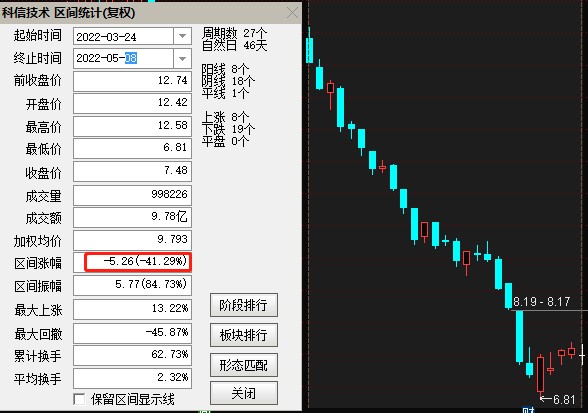Click the 形态匹配 button
The image size is (588, 413).
[x=244, y=365]
